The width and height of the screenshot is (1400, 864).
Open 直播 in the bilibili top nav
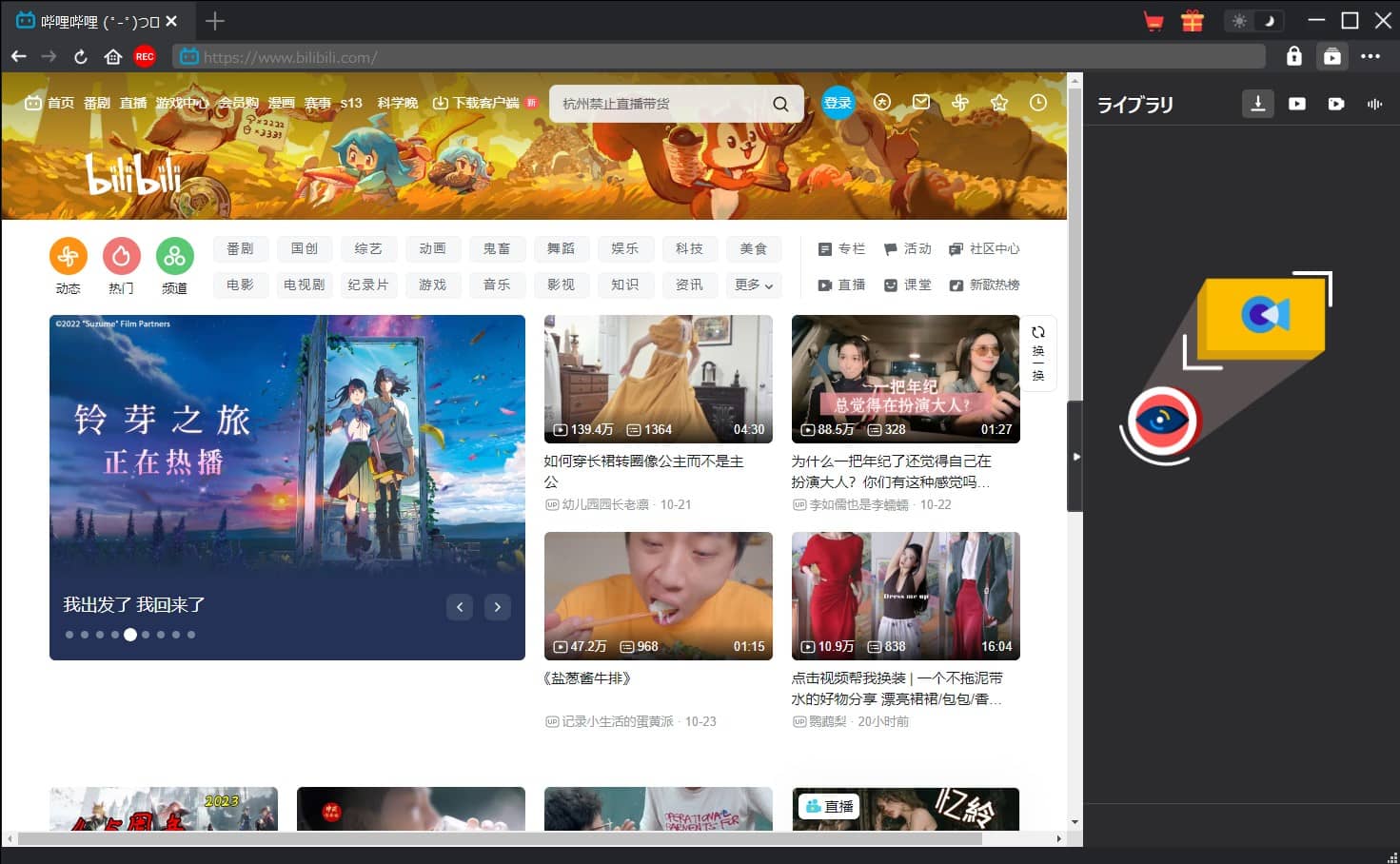133,103
